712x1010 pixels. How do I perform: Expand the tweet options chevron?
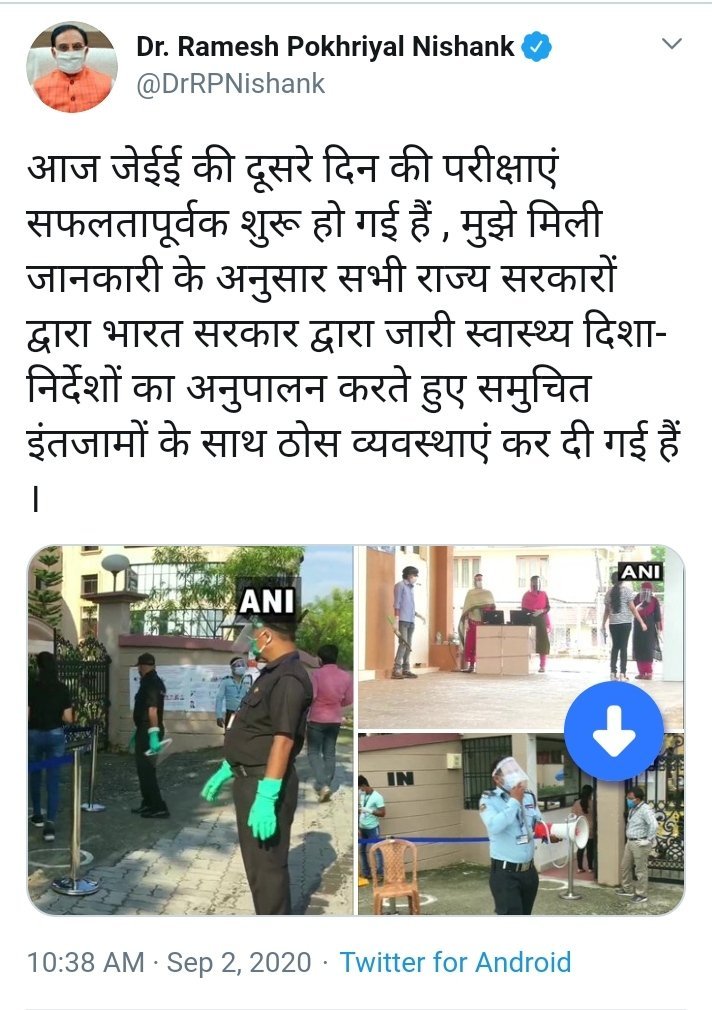pyautogui.click(x=672, y=44)
